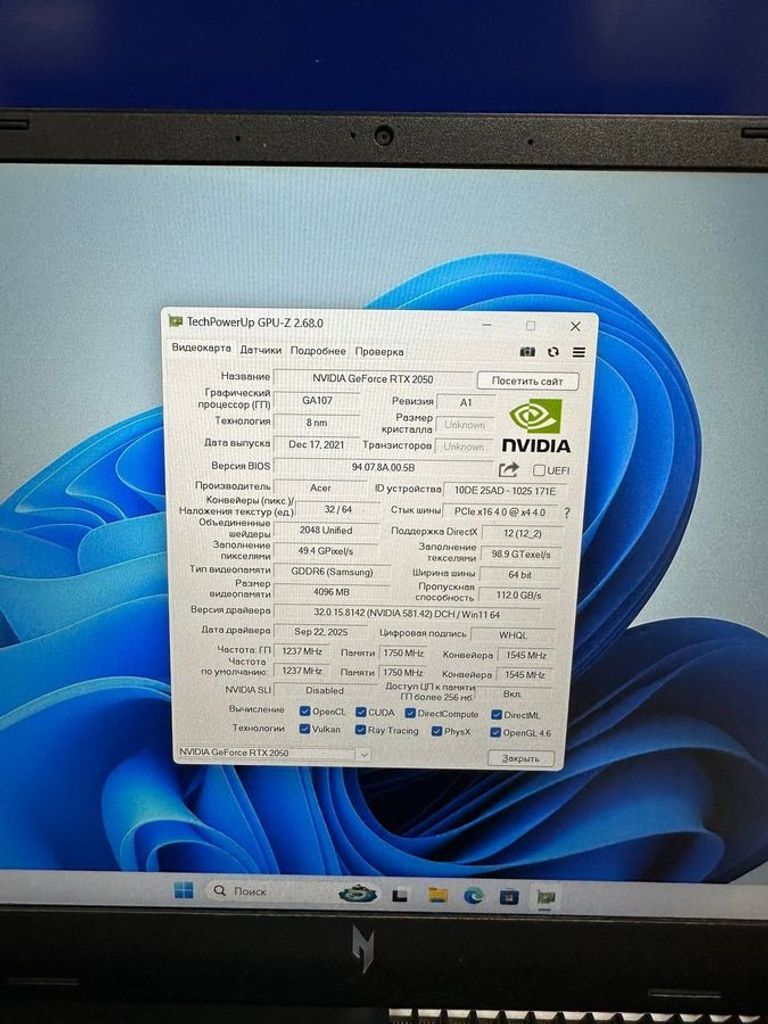Open File Explorer from the taskbar
This screenshot has width=768, height=1024.
tap(437, 895)
